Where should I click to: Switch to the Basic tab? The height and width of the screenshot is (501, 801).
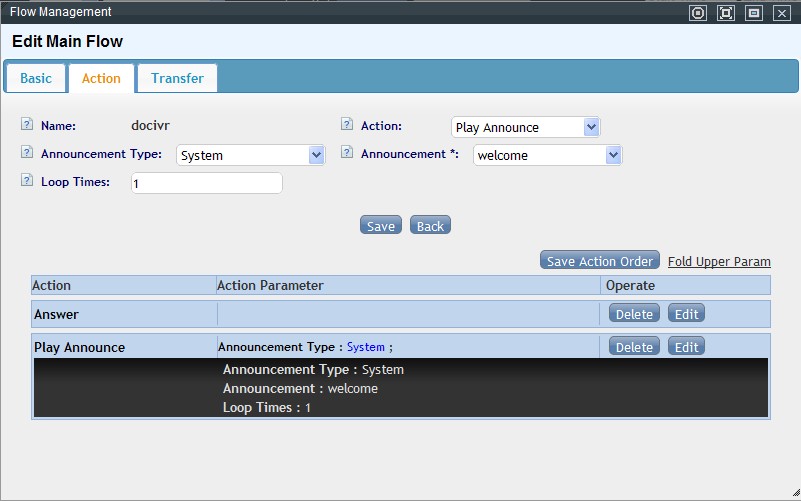36,78
